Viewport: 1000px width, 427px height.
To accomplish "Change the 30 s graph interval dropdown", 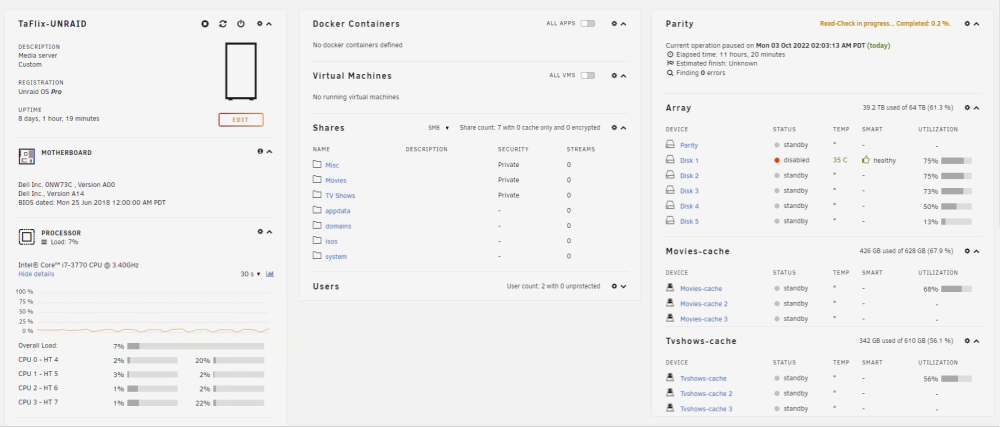I will point(251,274).
